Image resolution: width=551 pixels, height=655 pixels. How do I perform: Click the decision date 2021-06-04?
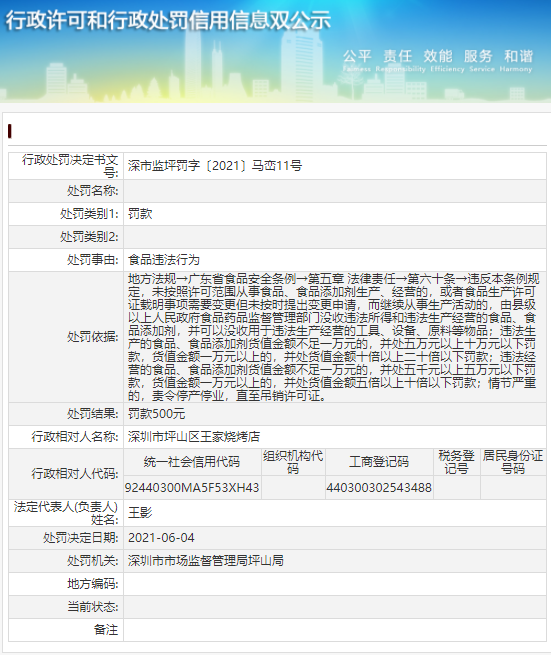161,538
